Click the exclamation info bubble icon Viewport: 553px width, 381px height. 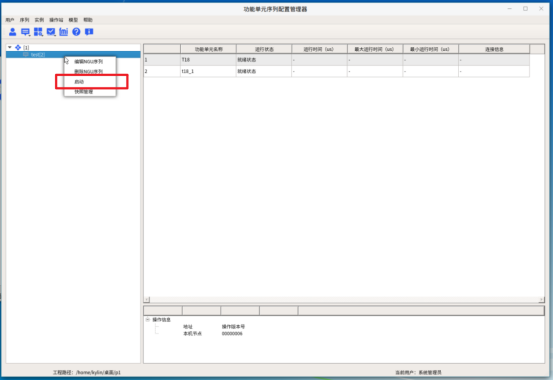(89, 32)
